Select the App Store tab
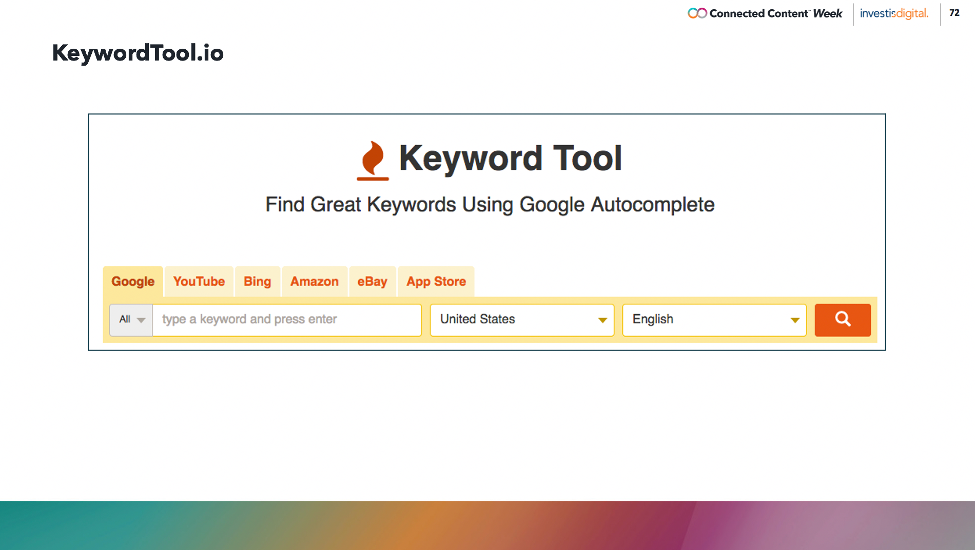This screenshot has width=977, height=550. pos(436,282)
